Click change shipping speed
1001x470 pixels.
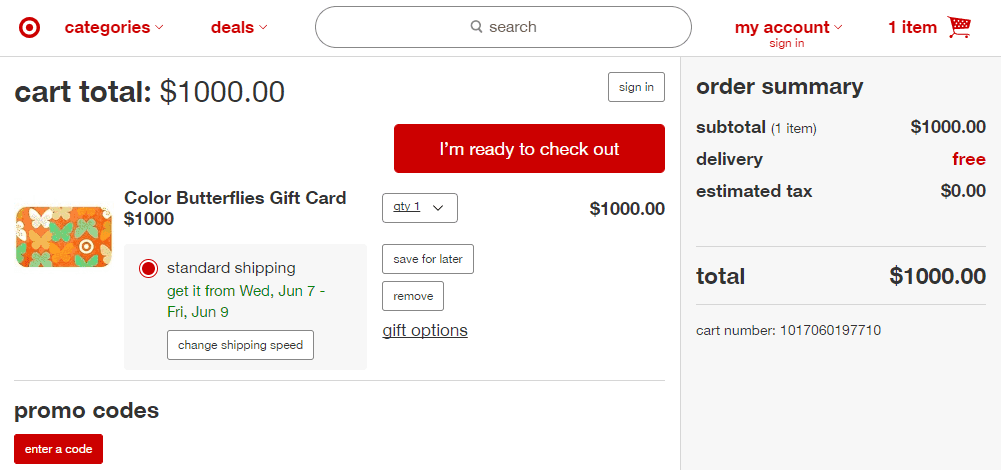(240, 345)
